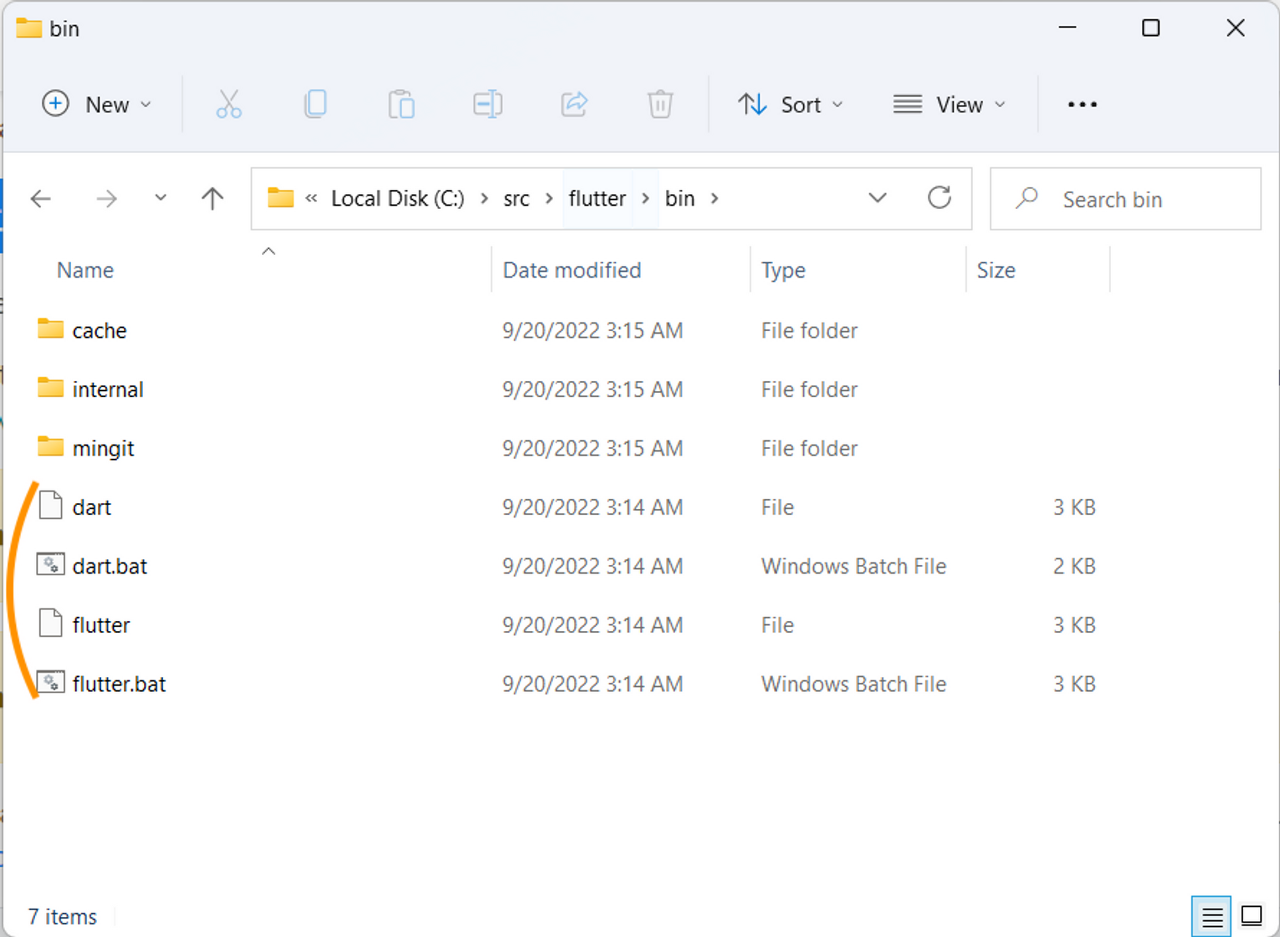Click the Share icon
The height and width of the screenshot is (937, 1280).
[x=574, y=104]
